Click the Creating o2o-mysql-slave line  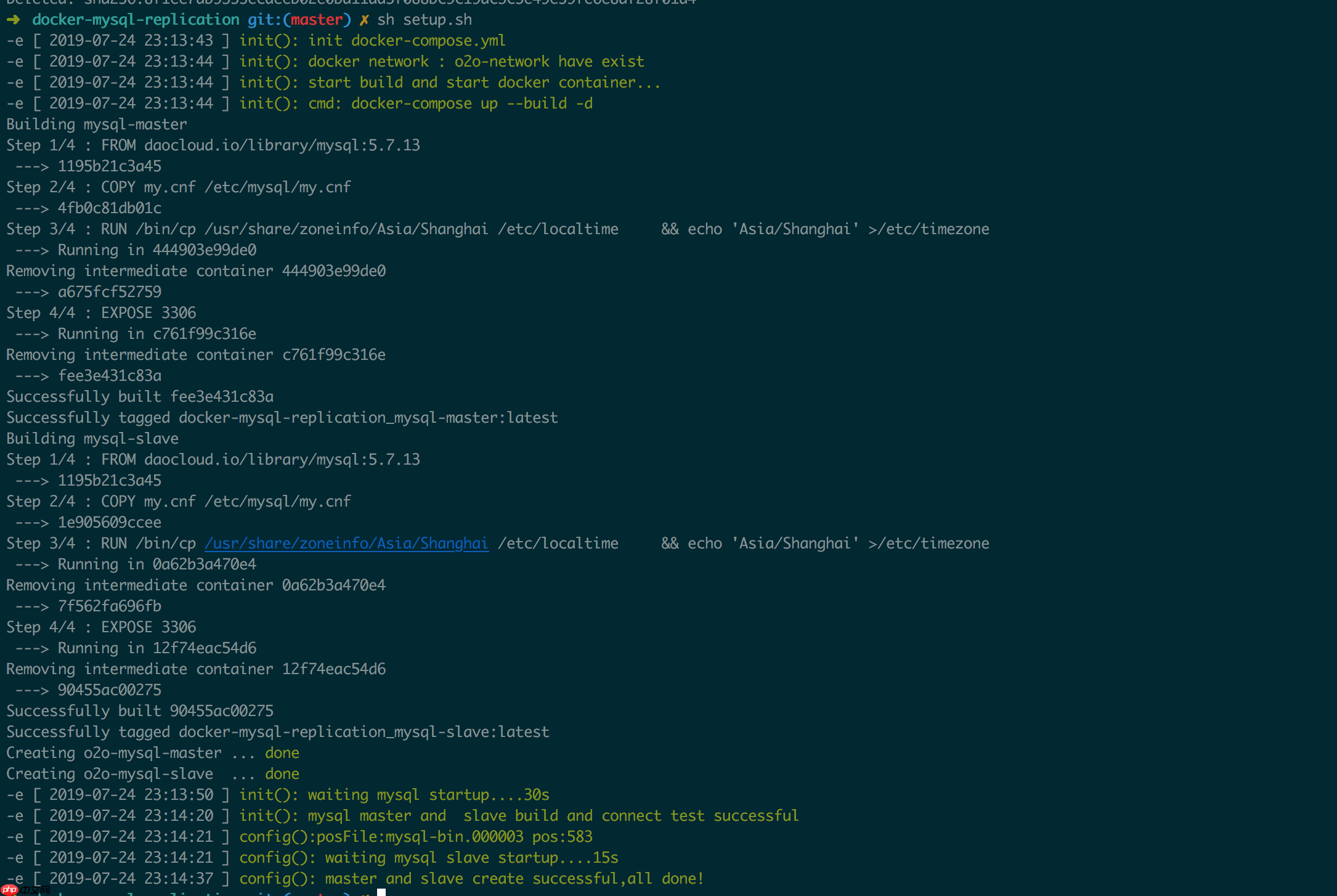point(110,773)
